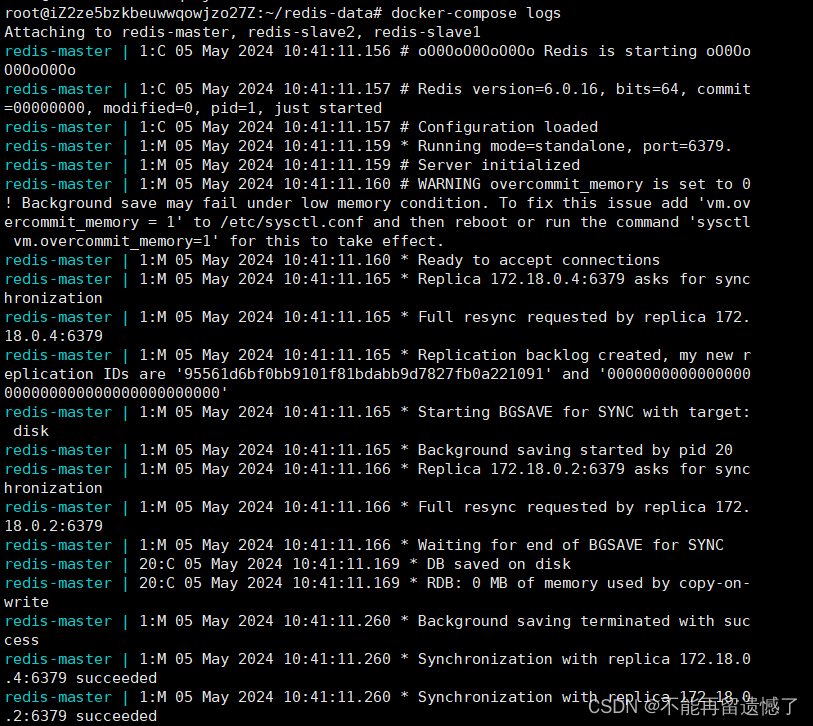Viewport: 813px width, 726px height.
Task: Click 'Background saving started by pid 20'
Action: click(575, 450)
